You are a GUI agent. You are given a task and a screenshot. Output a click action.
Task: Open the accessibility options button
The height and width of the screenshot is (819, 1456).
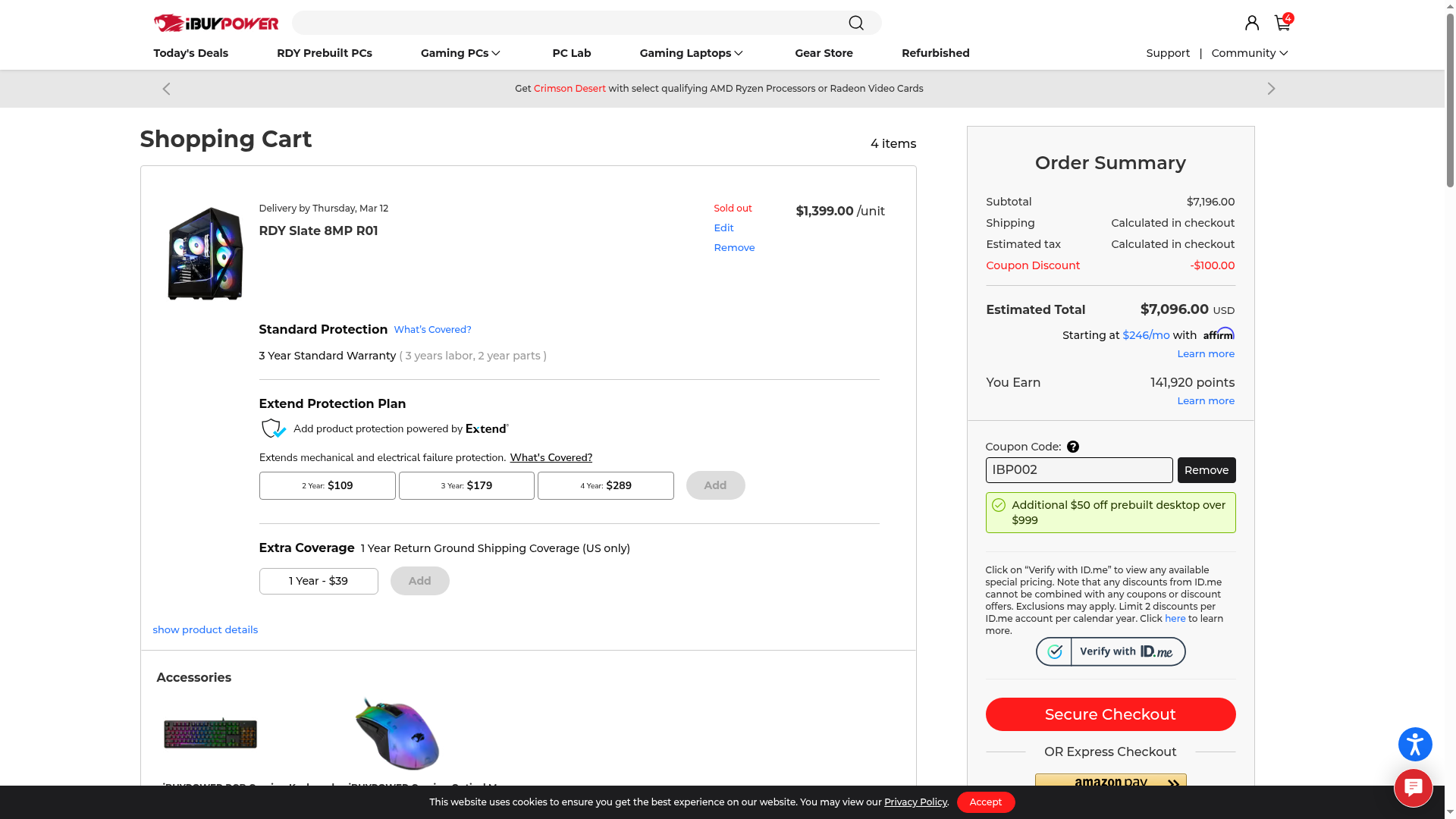click(x=1415, y=744)
